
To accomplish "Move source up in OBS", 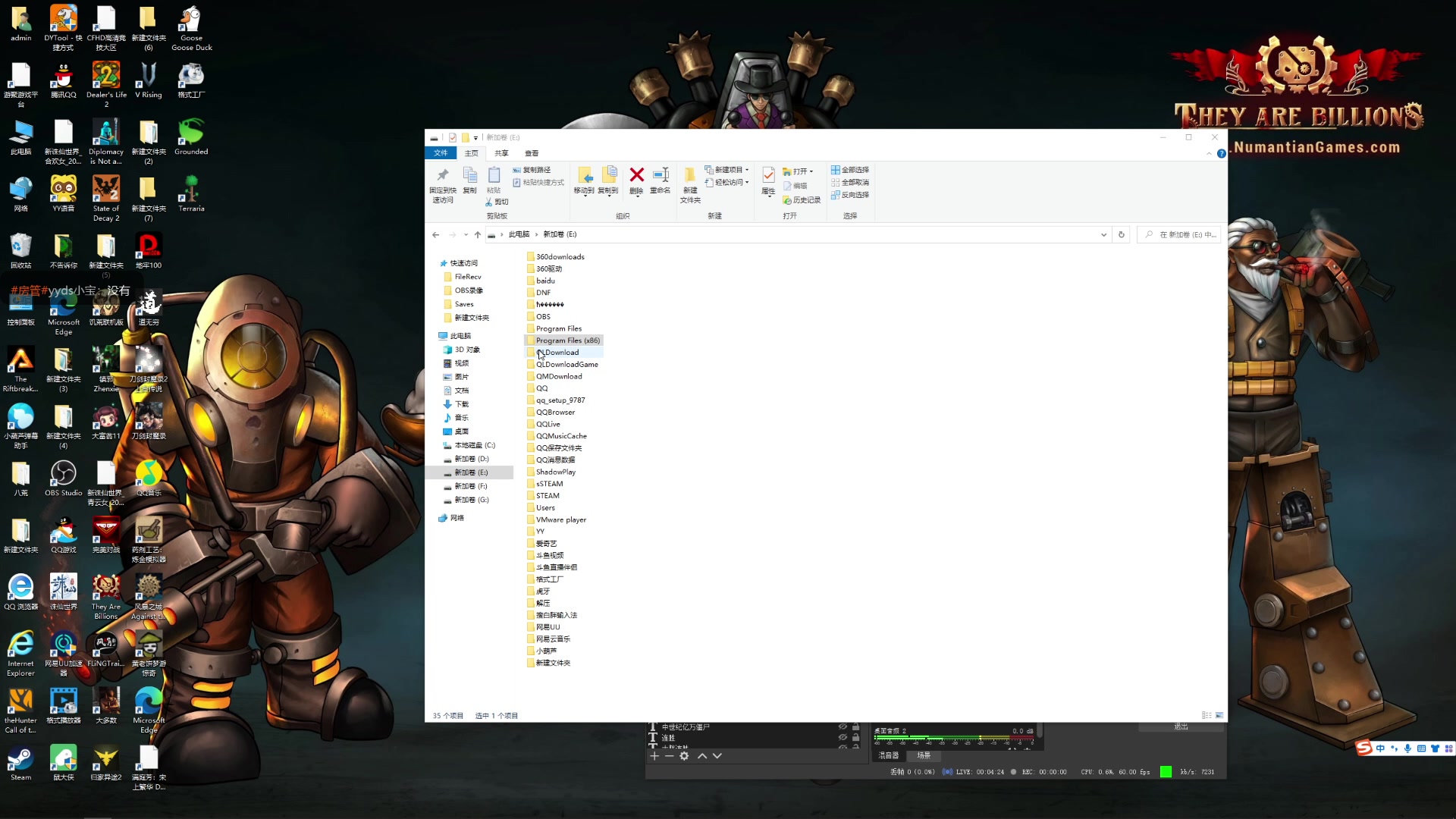I will 702,756.
